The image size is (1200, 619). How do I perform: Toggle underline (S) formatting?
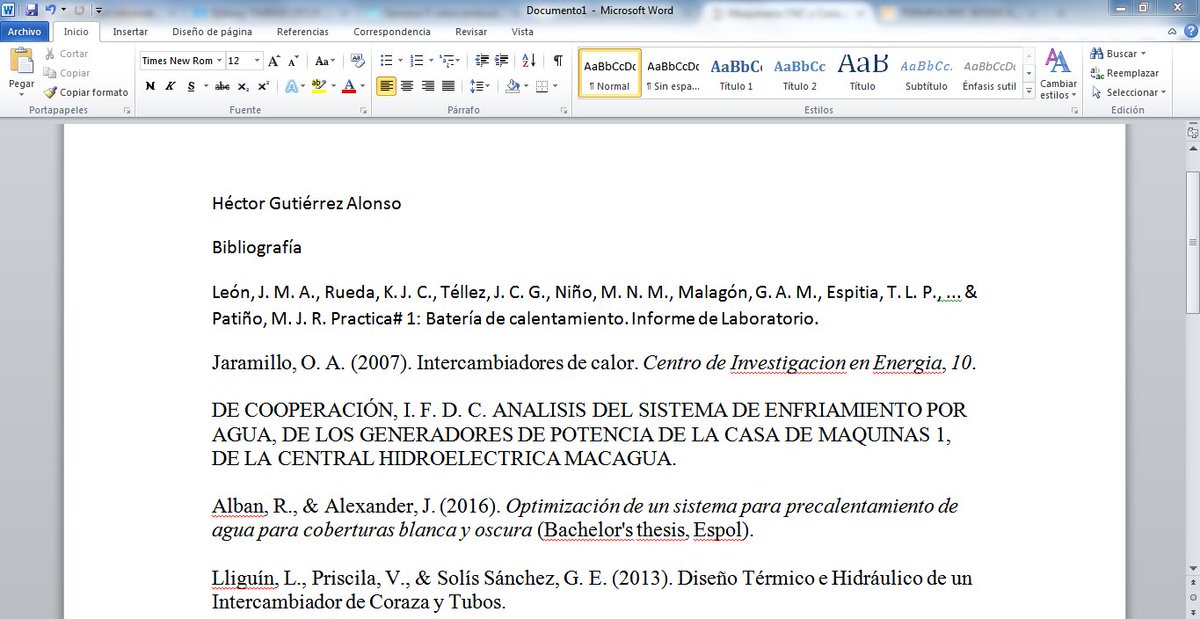pos(190,86)
